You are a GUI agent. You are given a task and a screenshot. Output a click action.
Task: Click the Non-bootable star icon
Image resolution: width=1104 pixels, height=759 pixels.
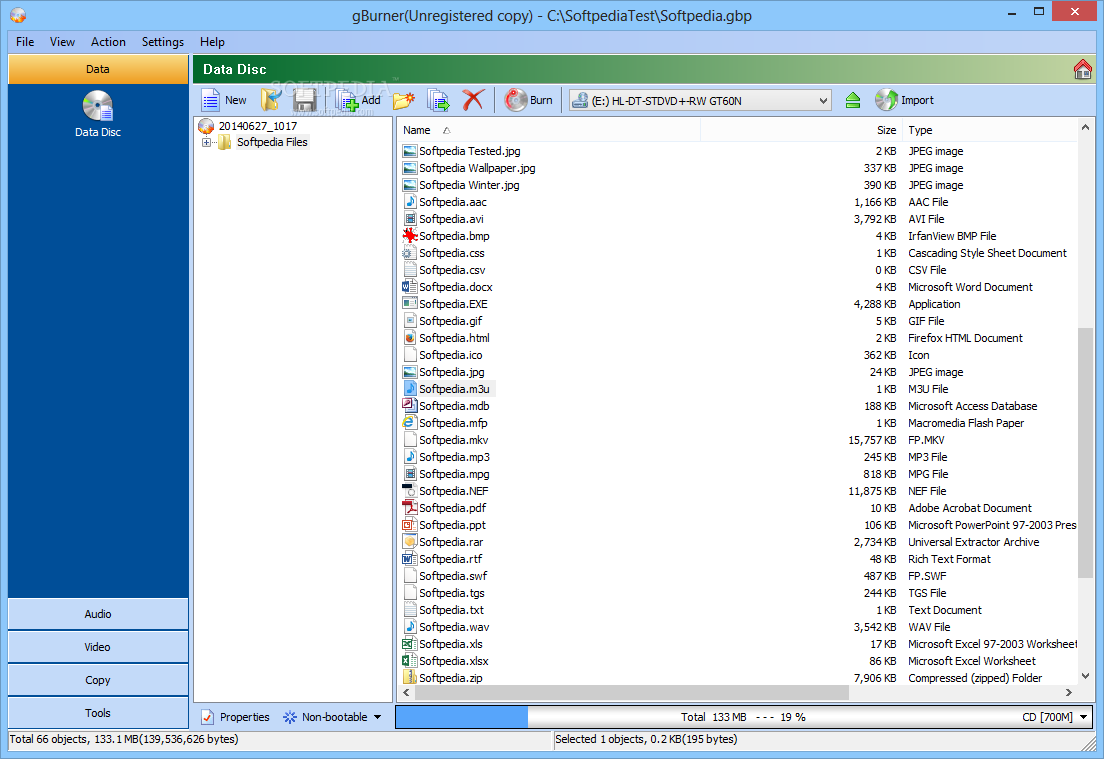[x=289, y=717]
